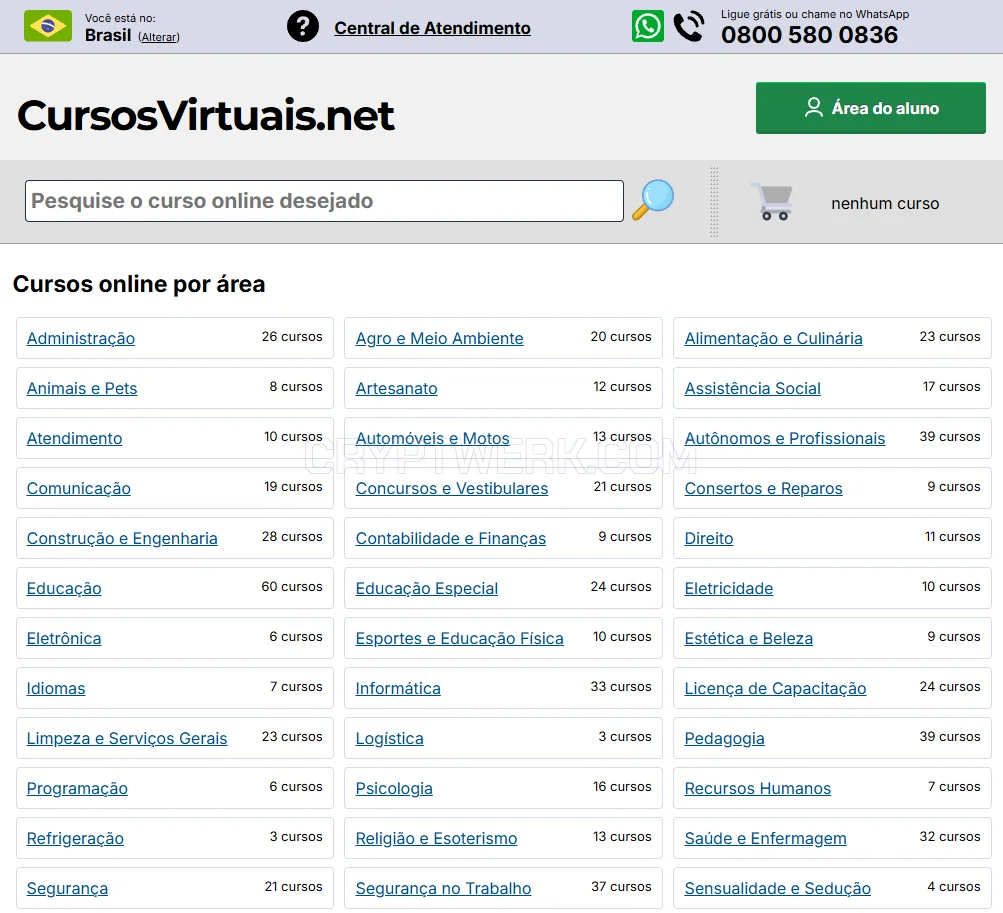The width and height of the screenshot is (1003, 913).
Task: Focus the course search input field
Action: 324,201
